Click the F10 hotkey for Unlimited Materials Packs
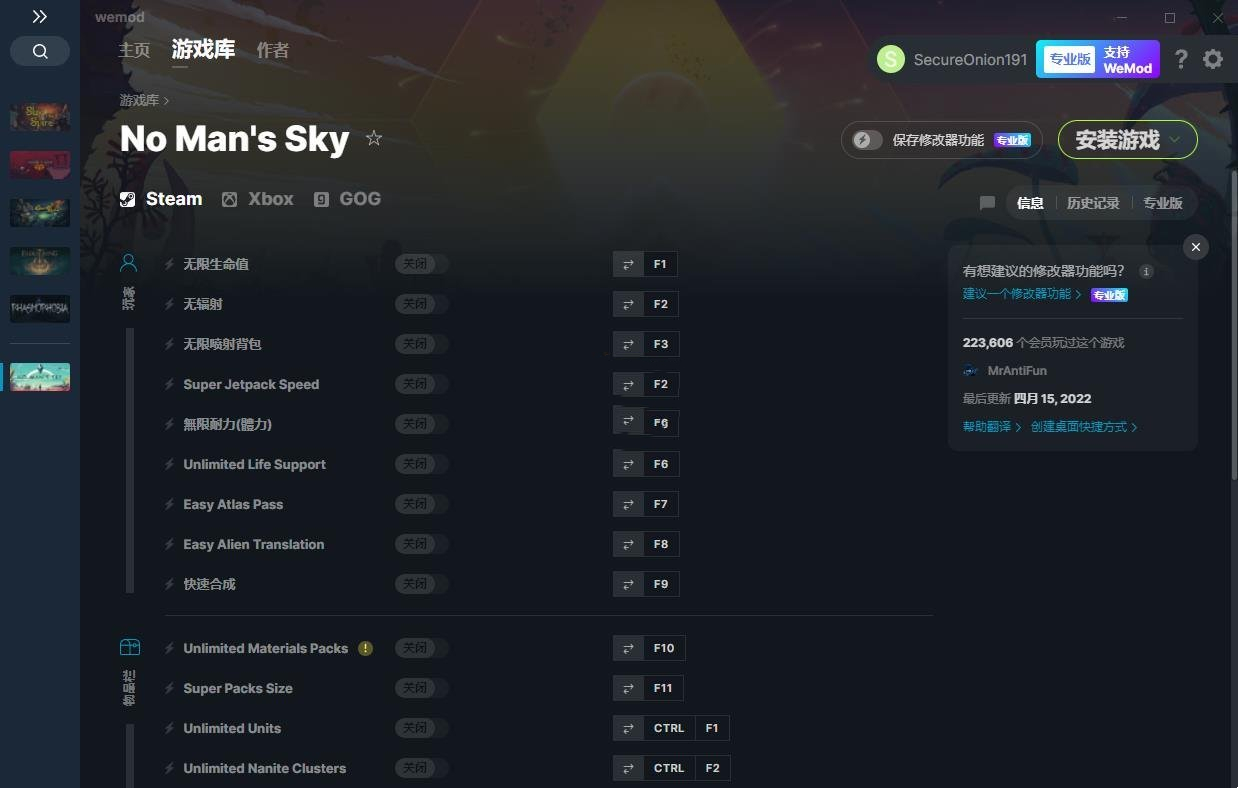The height and width of the screenshot is (788, 1238). pos(664,648)
